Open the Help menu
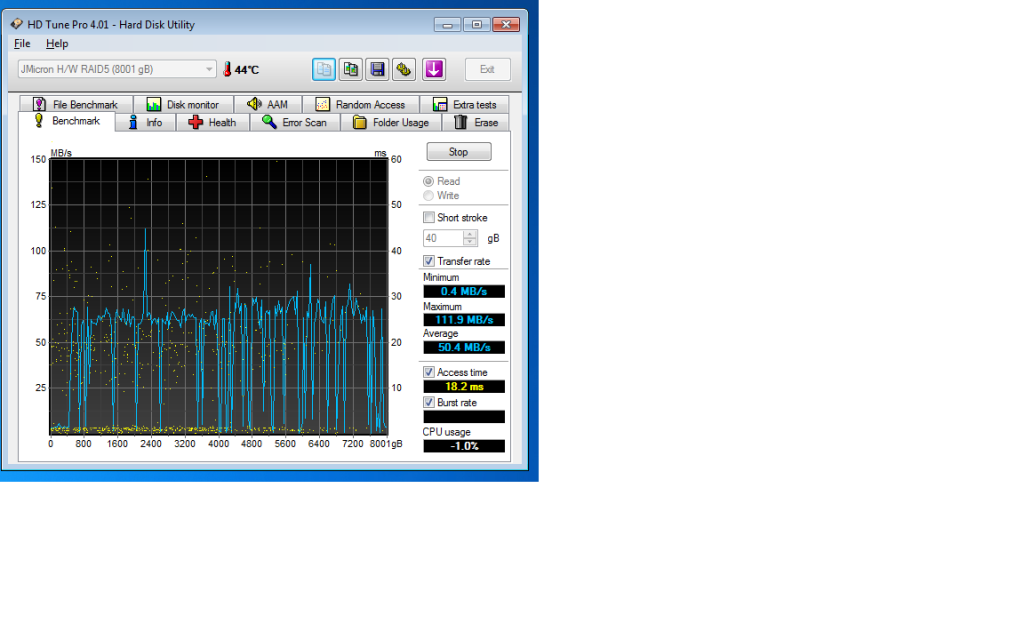The width and height of the screenshot is (1024, 640). 57,44
